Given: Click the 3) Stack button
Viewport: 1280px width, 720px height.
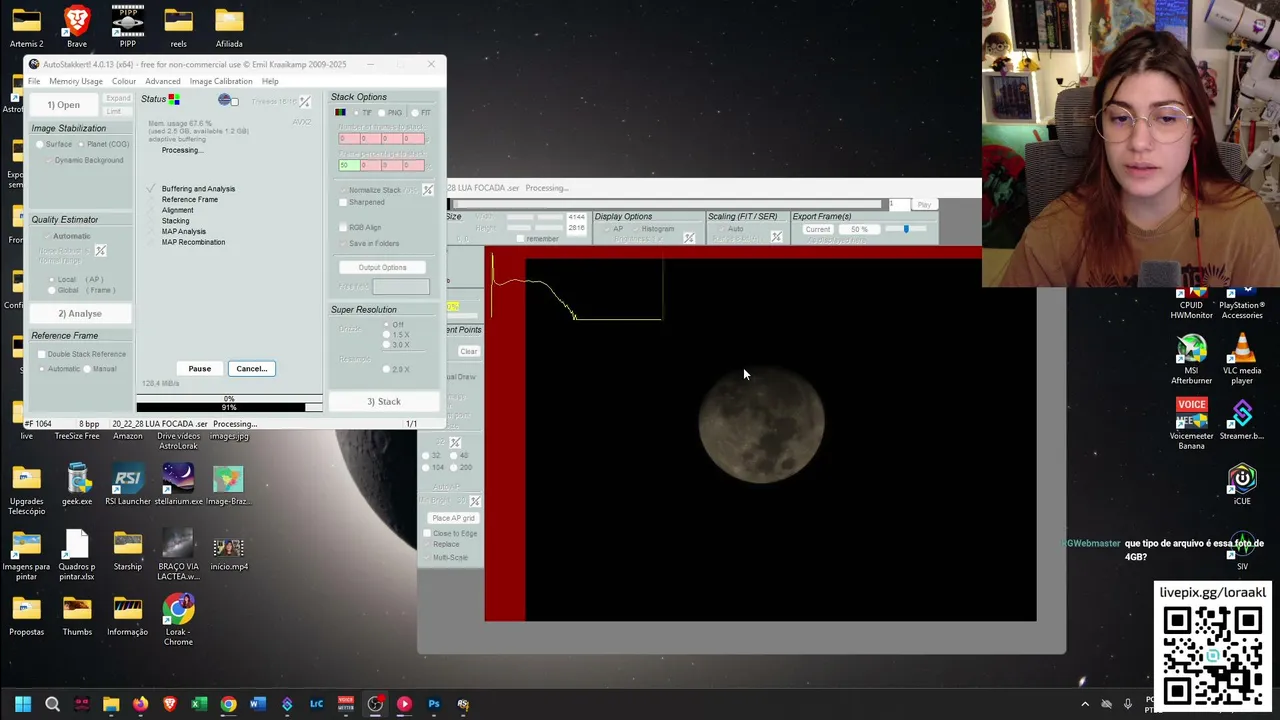Looking at the screenshot, I should click(x=384, y=402).
